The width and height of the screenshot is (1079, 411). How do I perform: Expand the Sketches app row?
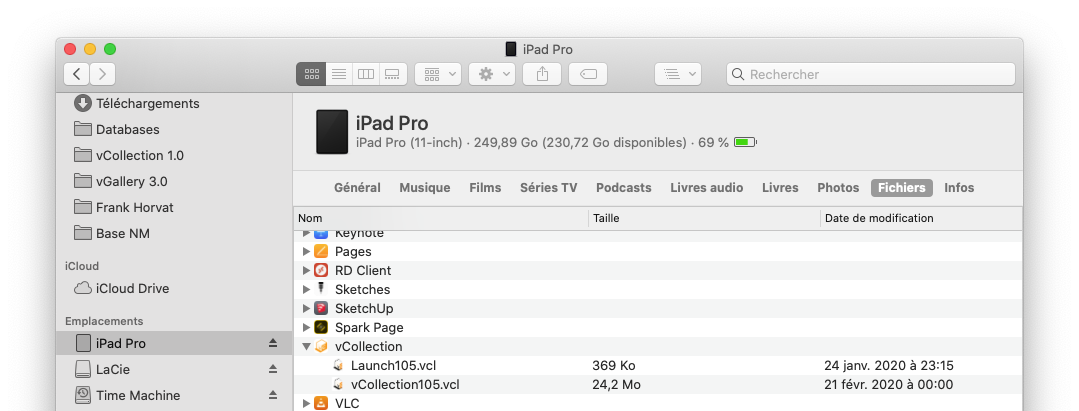[306, 290]
